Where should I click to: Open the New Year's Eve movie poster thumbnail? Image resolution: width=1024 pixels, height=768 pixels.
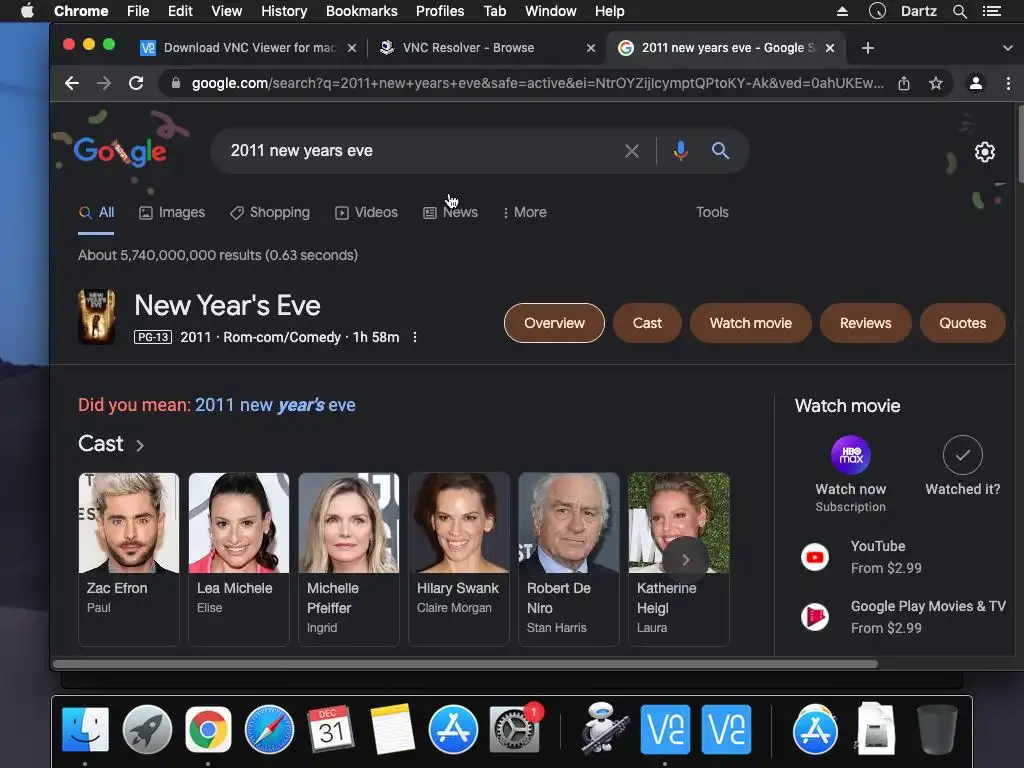pos(97,317)
